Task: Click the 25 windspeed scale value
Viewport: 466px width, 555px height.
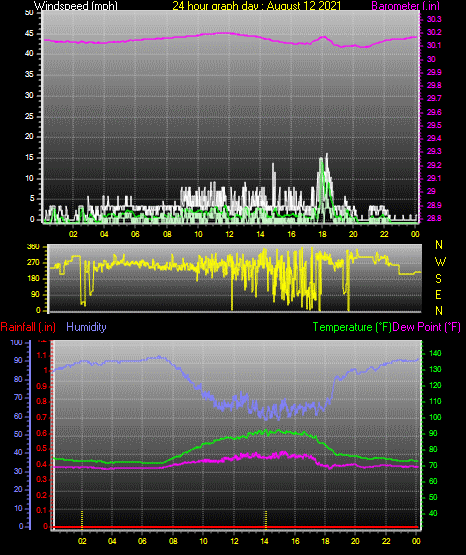Action: [29, 116]
